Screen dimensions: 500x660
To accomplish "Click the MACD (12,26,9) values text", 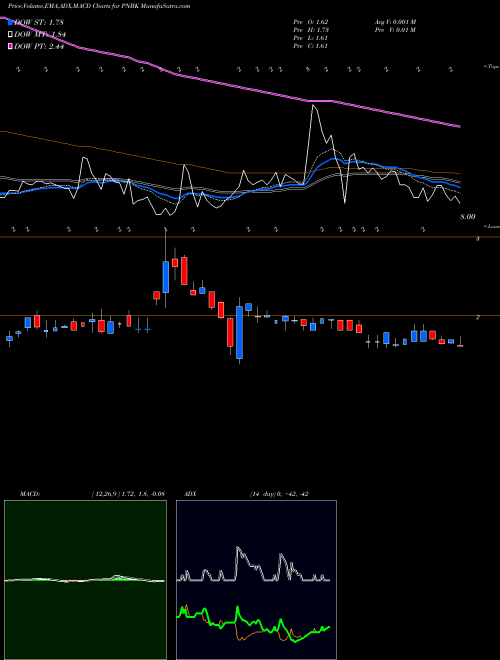I will tap(128, 494).
